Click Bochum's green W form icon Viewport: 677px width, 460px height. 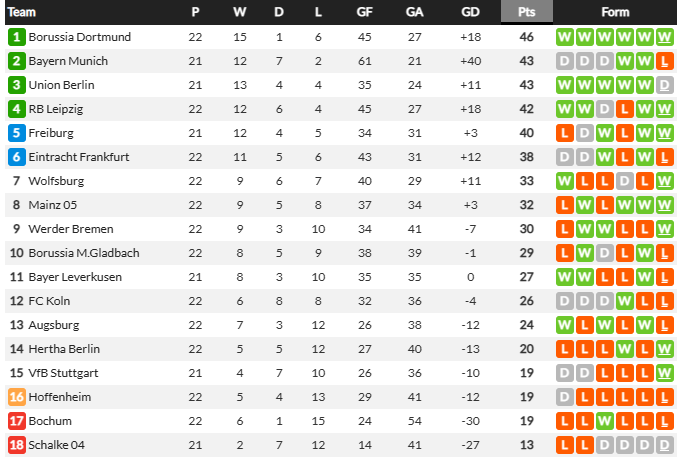tap(604, 421)
